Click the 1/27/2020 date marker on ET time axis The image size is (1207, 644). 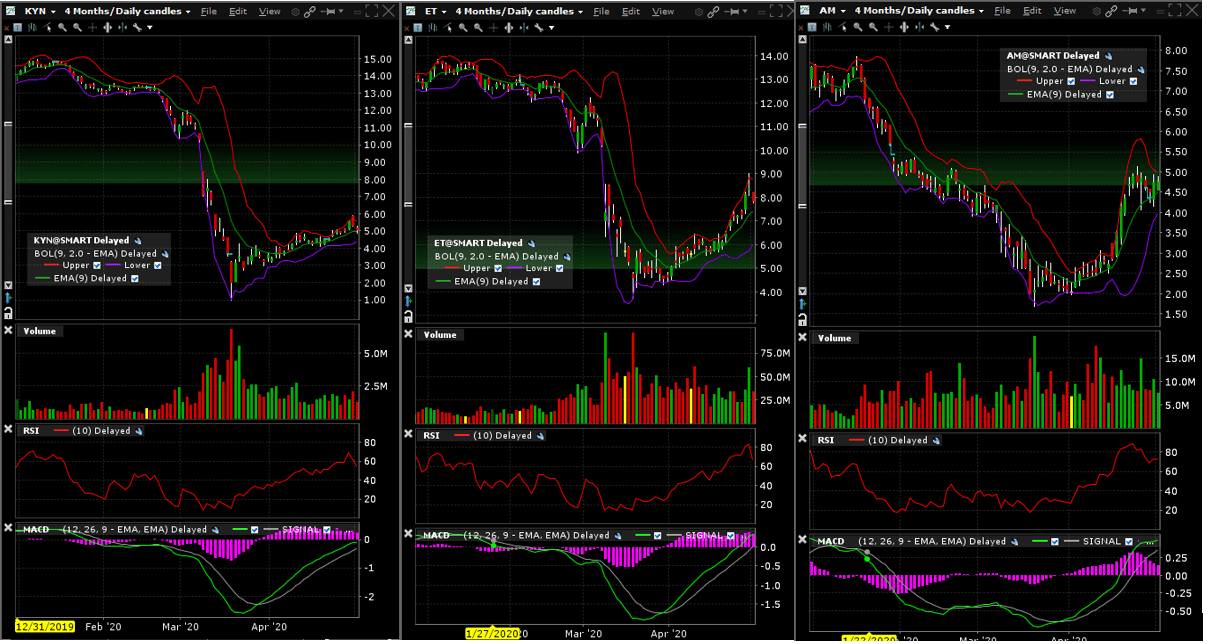click(490, 632)
